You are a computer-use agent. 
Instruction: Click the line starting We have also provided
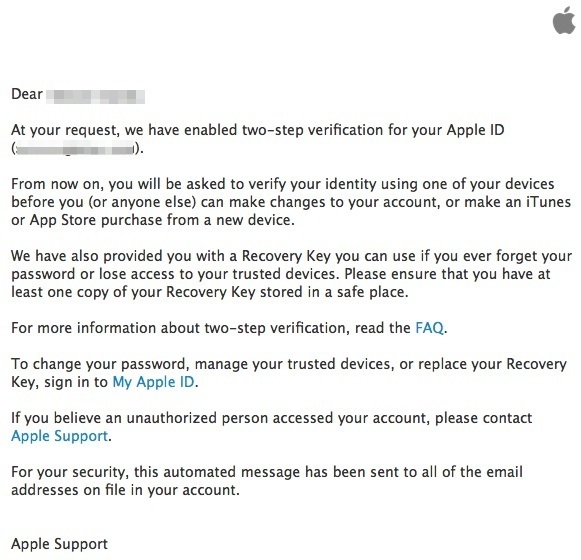click(x=292, y=256)
